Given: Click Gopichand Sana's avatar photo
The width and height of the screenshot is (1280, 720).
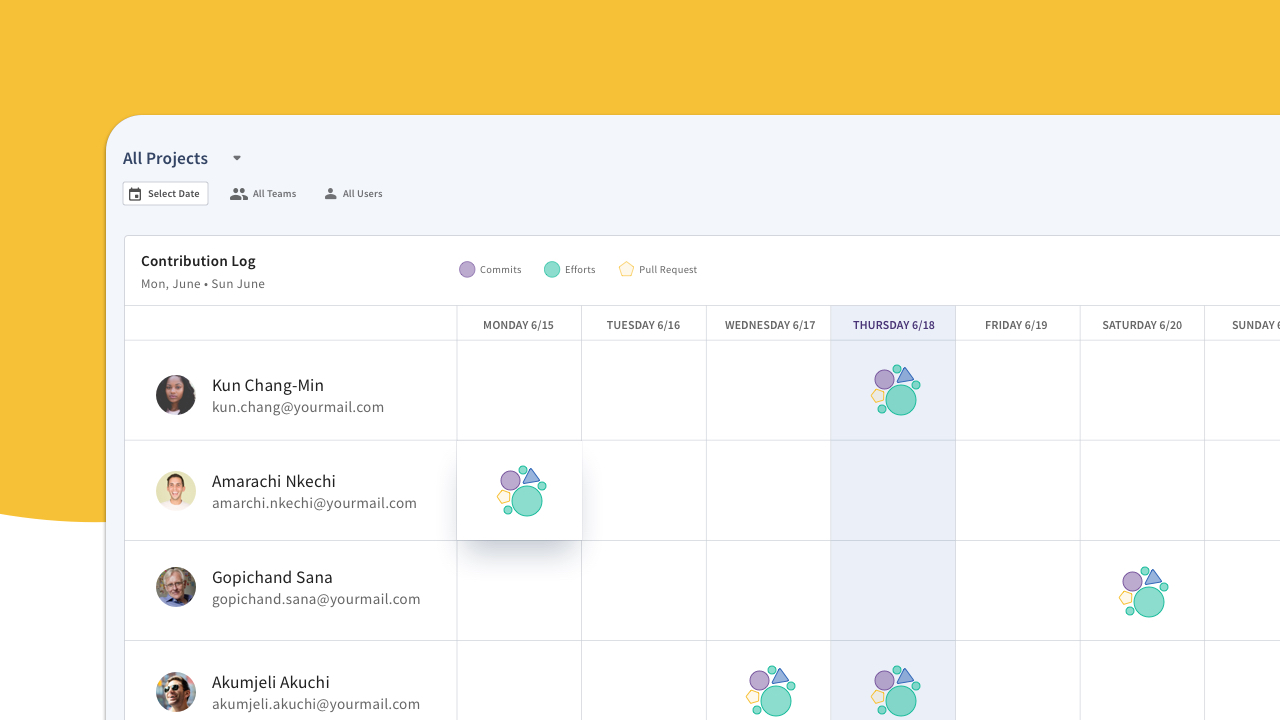Looking at the screenshot, I should tap(176, 587).
